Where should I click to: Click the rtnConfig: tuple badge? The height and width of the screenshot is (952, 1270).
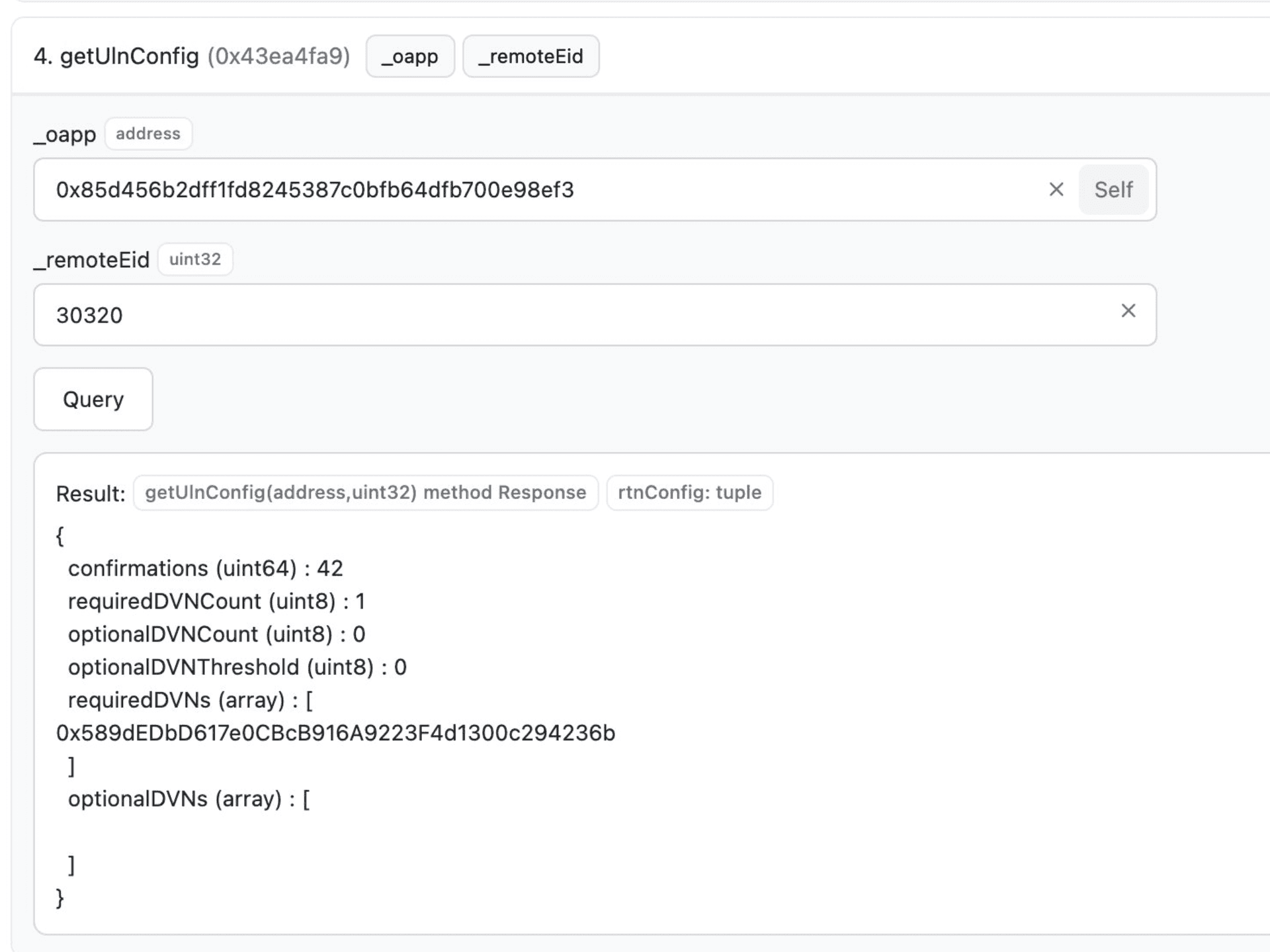click(689, 493)
